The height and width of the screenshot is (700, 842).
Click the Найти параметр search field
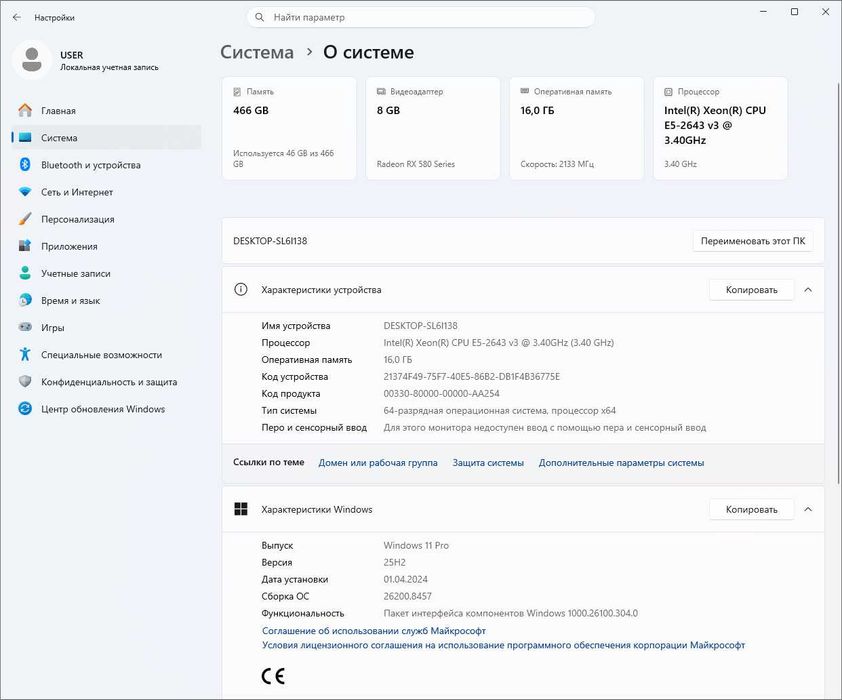click(420, 17)
